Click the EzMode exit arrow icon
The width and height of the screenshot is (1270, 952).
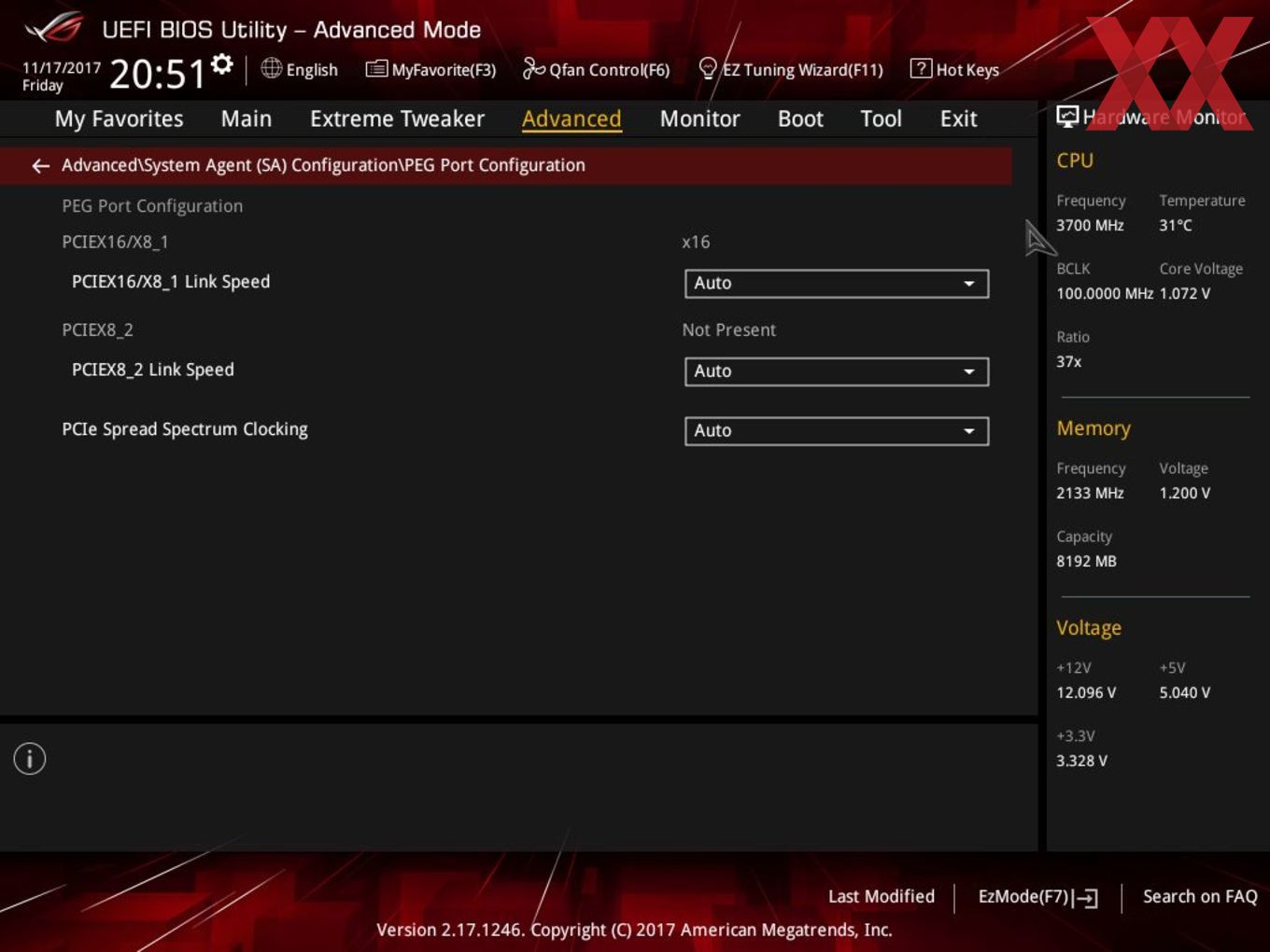[1085, 898]
